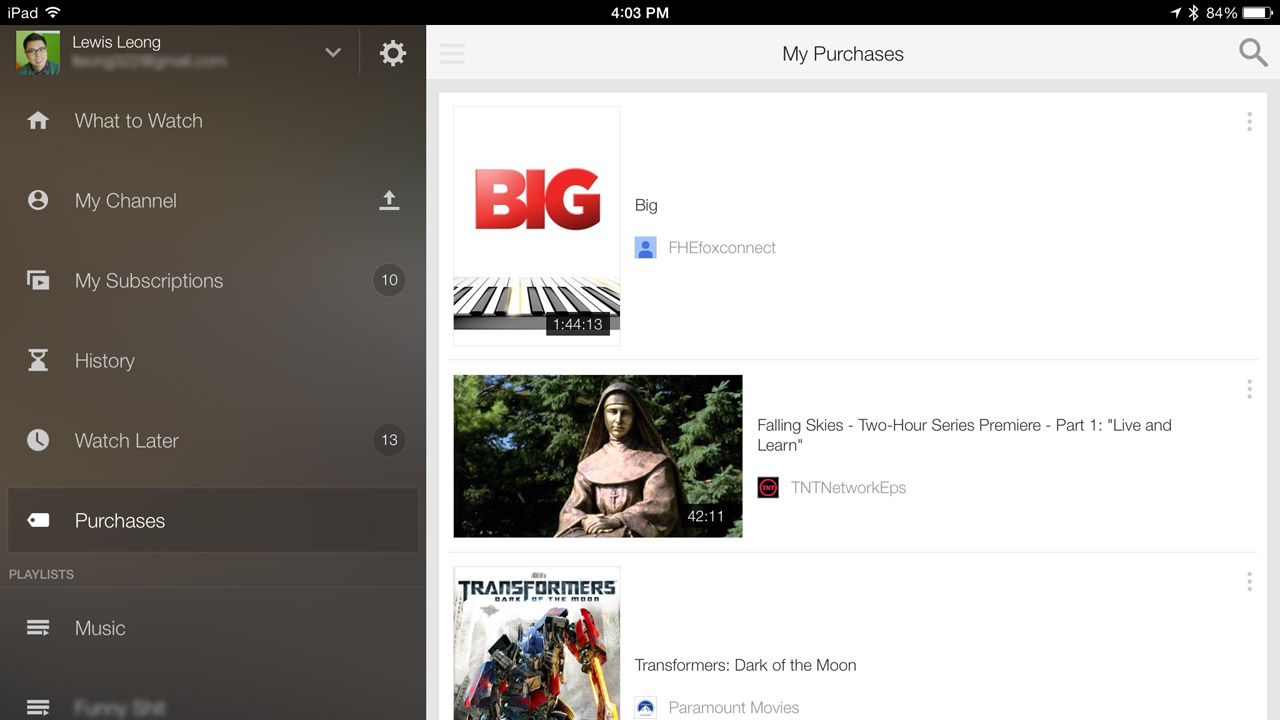Tap the Watch Later count badge 13
The image size is (1280, 720).
point(389,440)
